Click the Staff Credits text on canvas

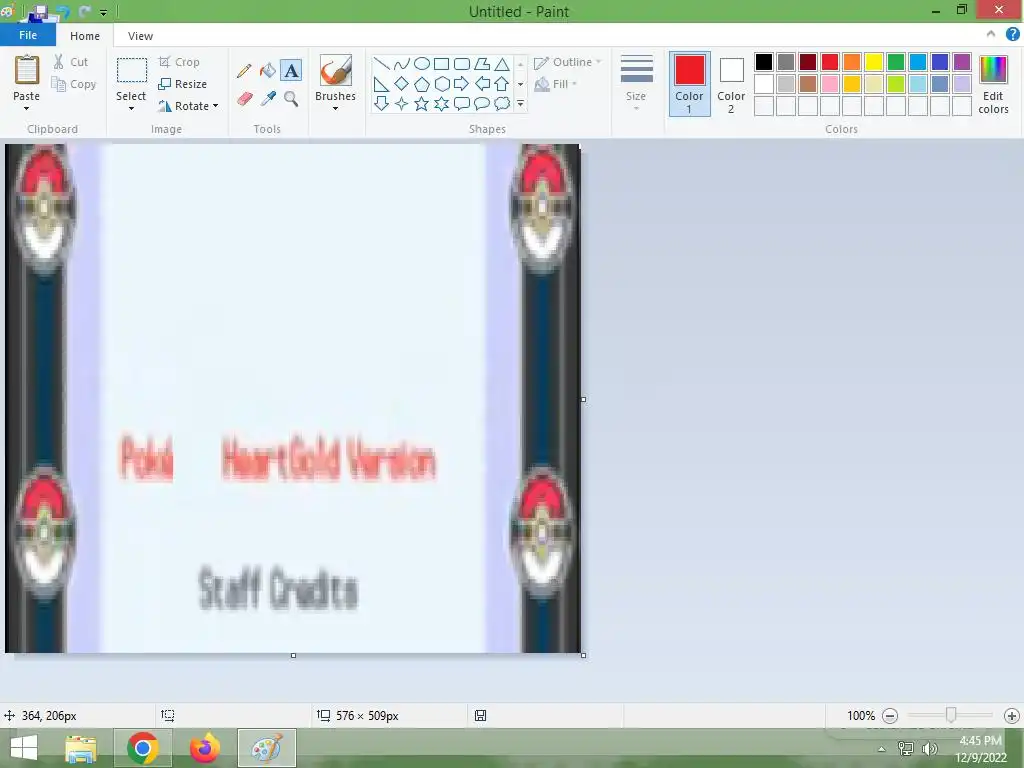[278, 588]
